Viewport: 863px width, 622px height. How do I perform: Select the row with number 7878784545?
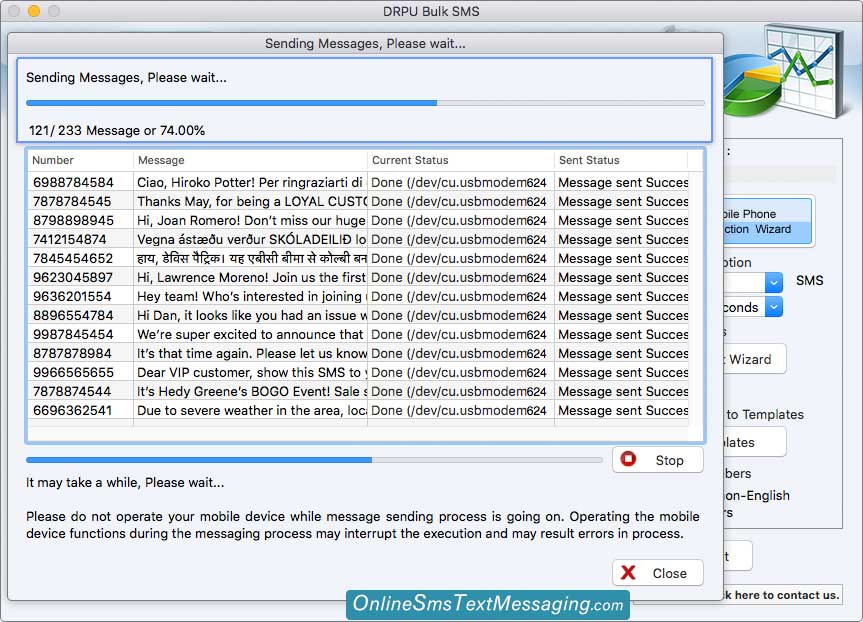pos(358,201)
